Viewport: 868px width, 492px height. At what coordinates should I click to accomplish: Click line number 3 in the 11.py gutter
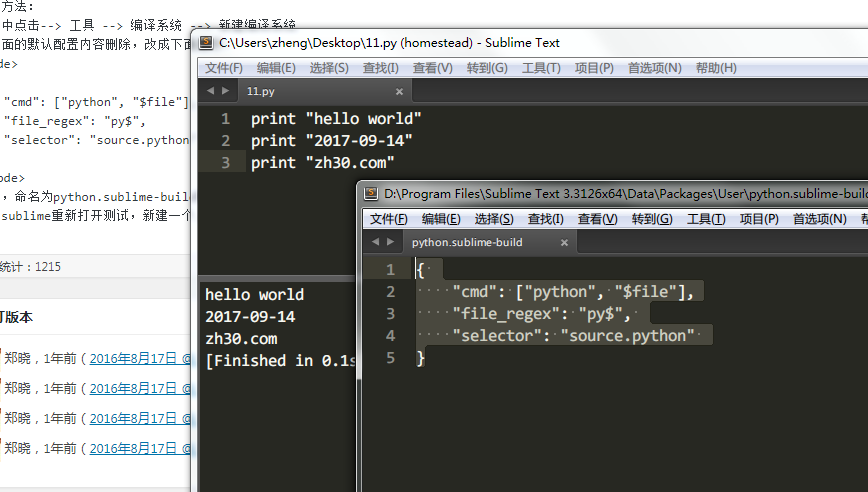pyautogui.click(x=225, y=163)
